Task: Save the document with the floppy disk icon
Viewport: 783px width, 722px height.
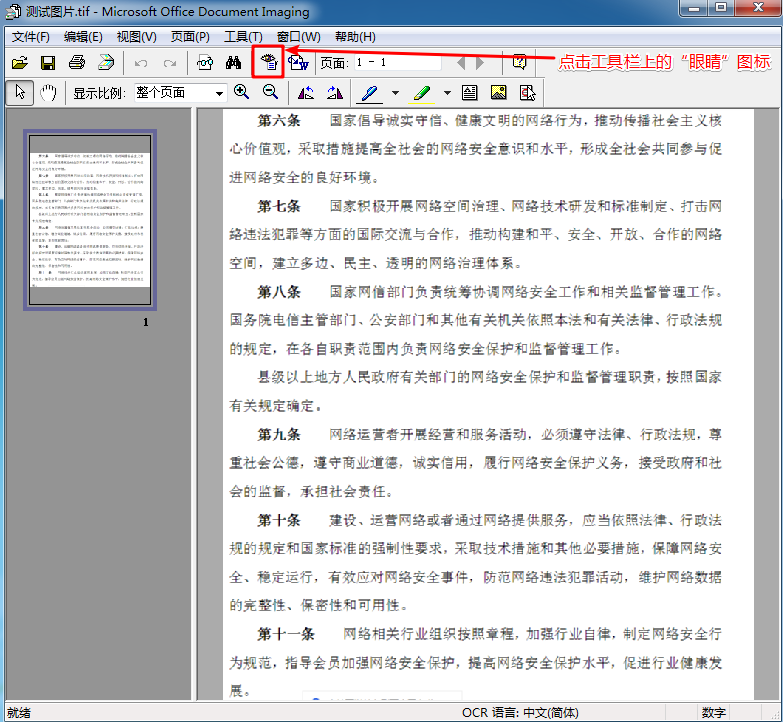Action: [48, 63]
